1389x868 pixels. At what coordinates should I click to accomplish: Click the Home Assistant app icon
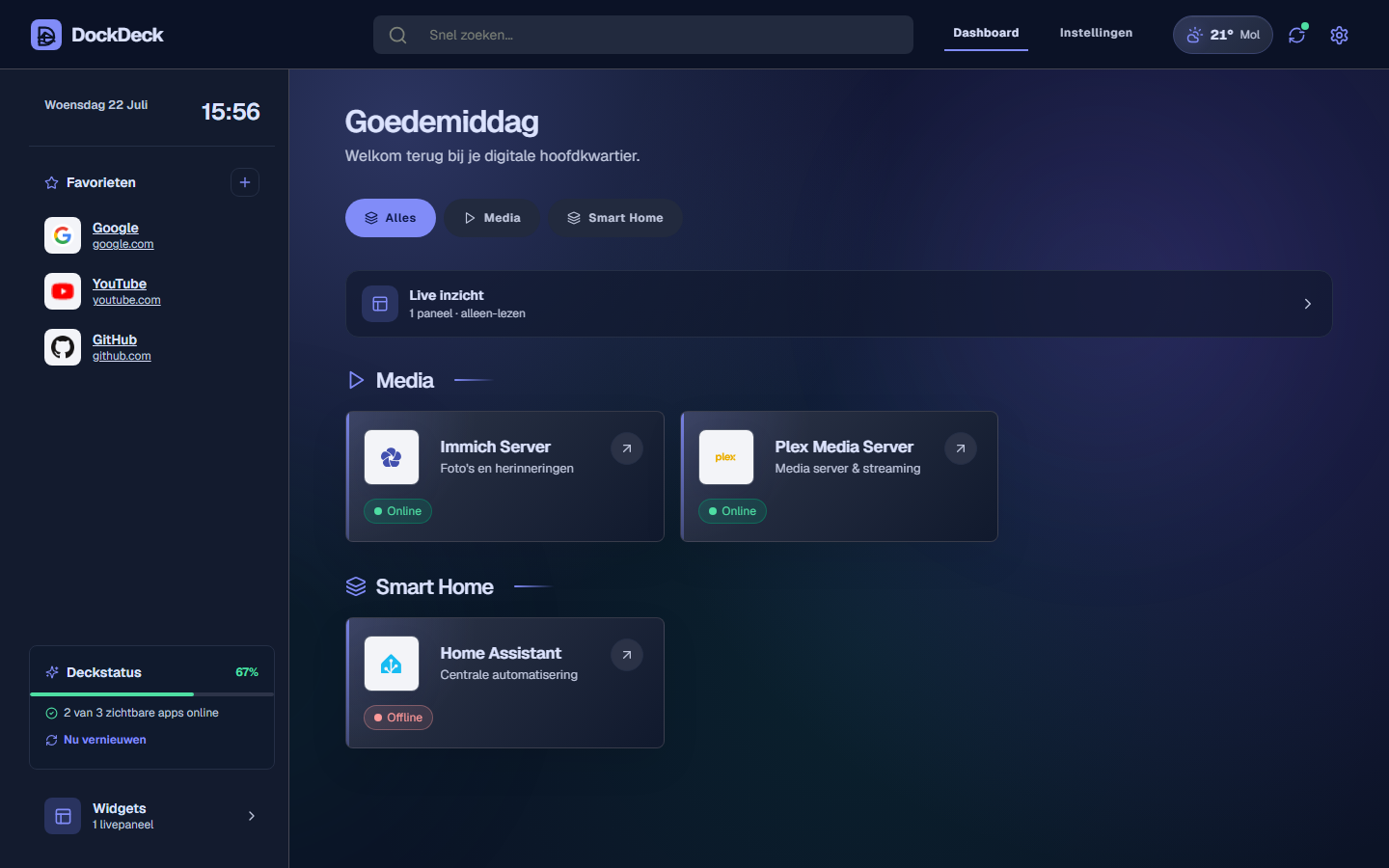(x=392, y=664)
